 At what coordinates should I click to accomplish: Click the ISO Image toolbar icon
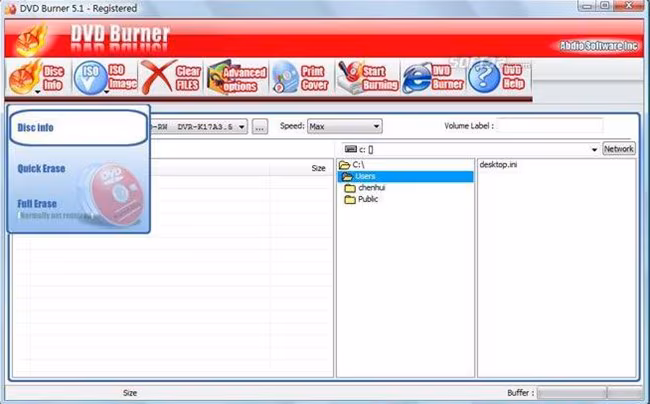[90, 77]
